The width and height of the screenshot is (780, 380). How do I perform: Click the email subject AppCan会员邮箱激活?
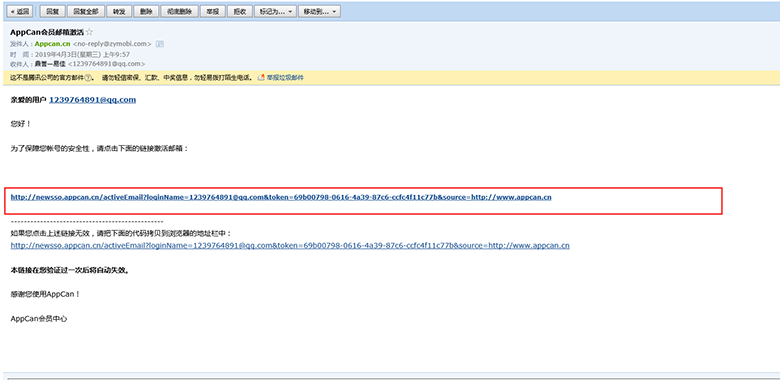coord(47,32)
